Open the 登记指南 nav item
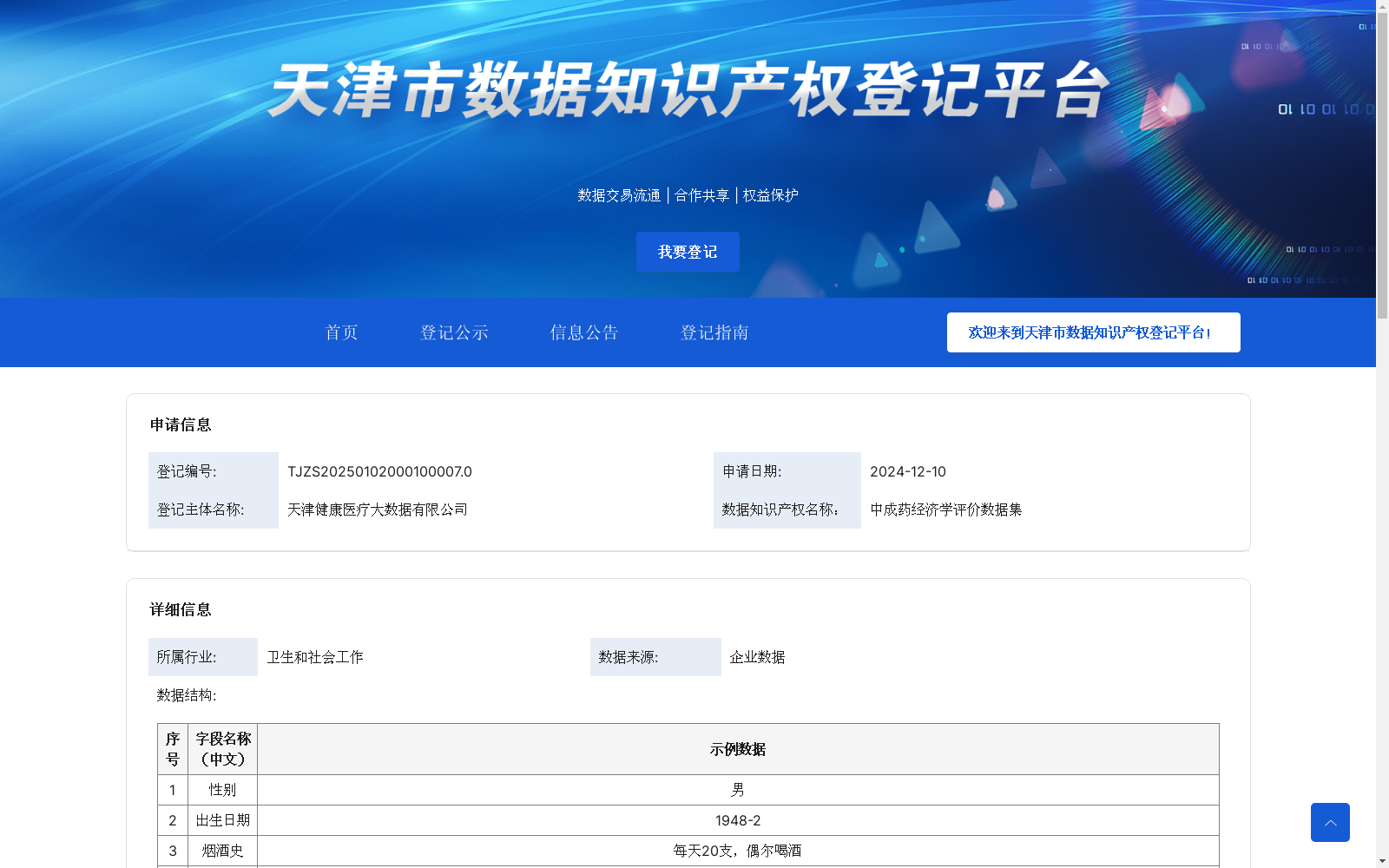 (714, 332)
